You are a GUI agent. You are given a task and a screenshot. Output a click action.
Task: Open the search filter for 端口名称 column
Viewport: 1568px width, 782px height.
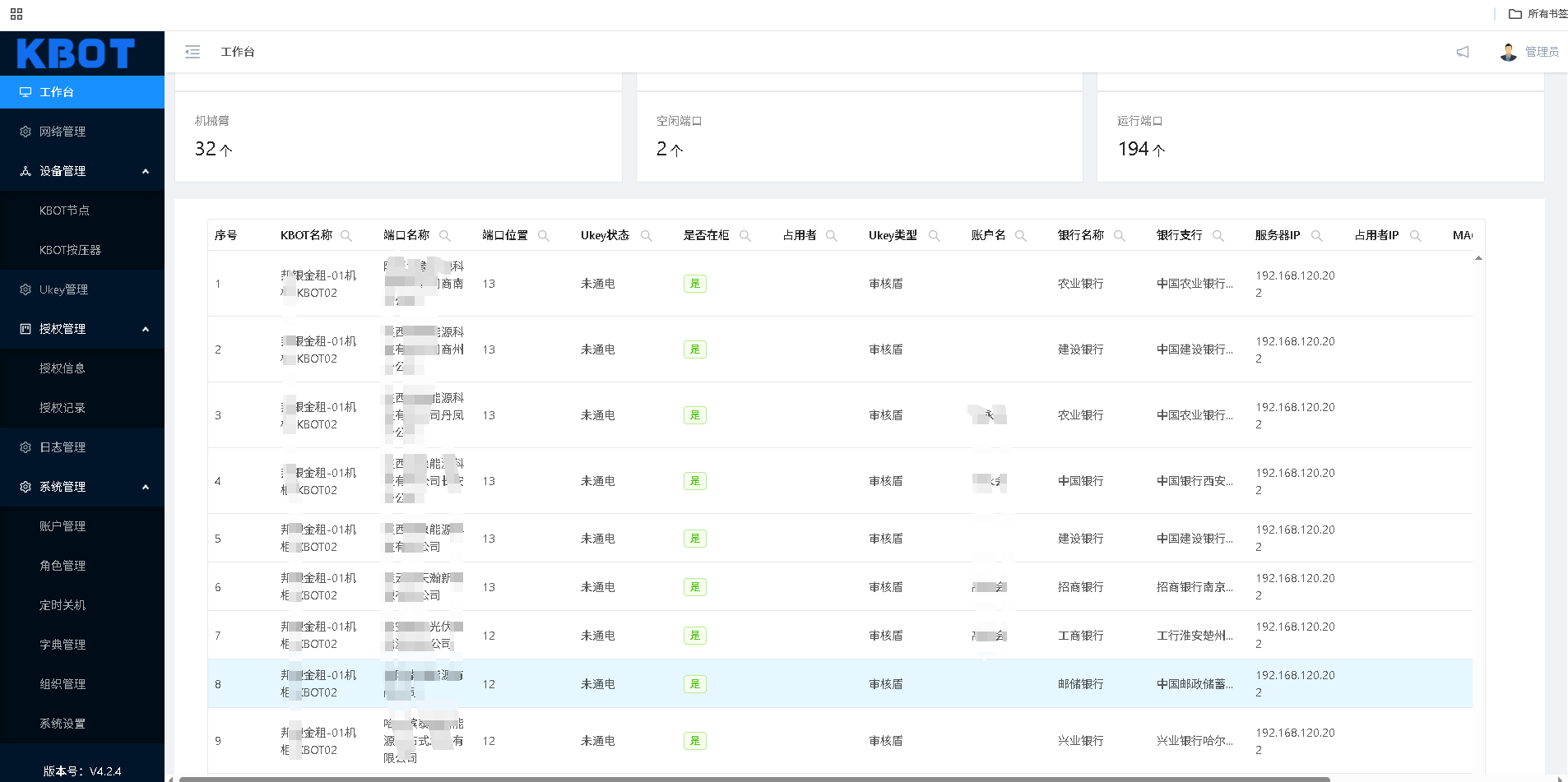click(x=445, y=236)
